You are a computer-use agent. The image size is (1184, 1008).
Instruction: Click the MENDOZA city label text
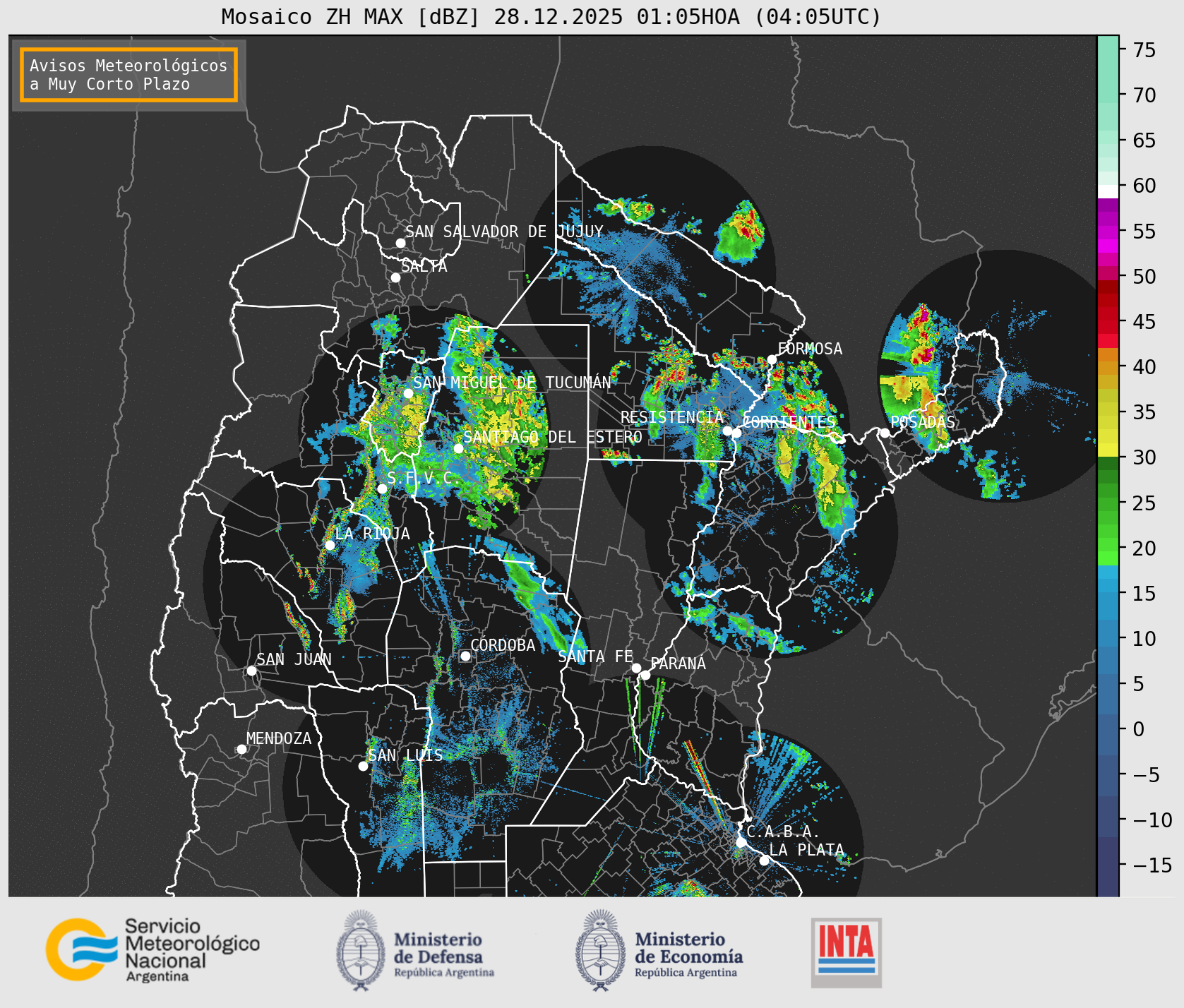[x=279, y=738]
